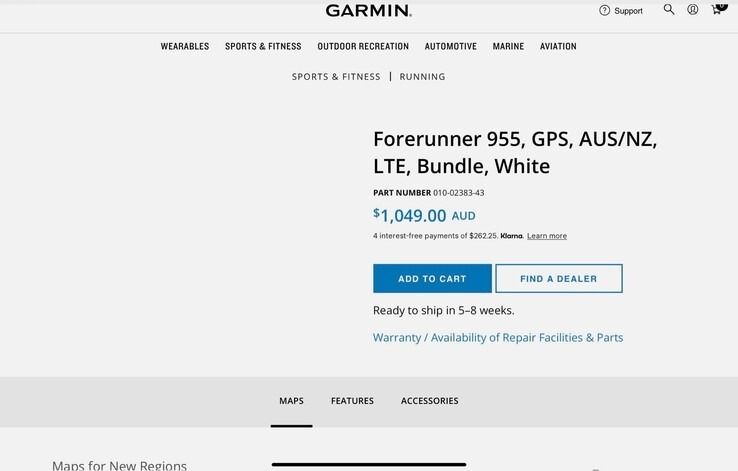Viewport: 738px width, 471px height.
Task: Open the shopping cart icon
Action: click(718, 9)
